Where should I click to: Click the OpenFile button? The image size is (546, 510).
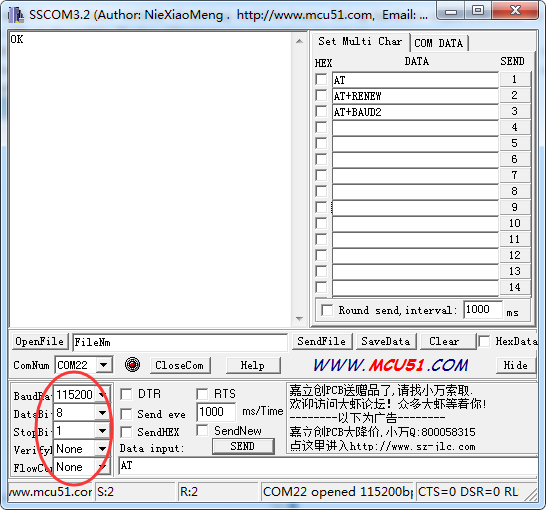(x=39, y=342)
